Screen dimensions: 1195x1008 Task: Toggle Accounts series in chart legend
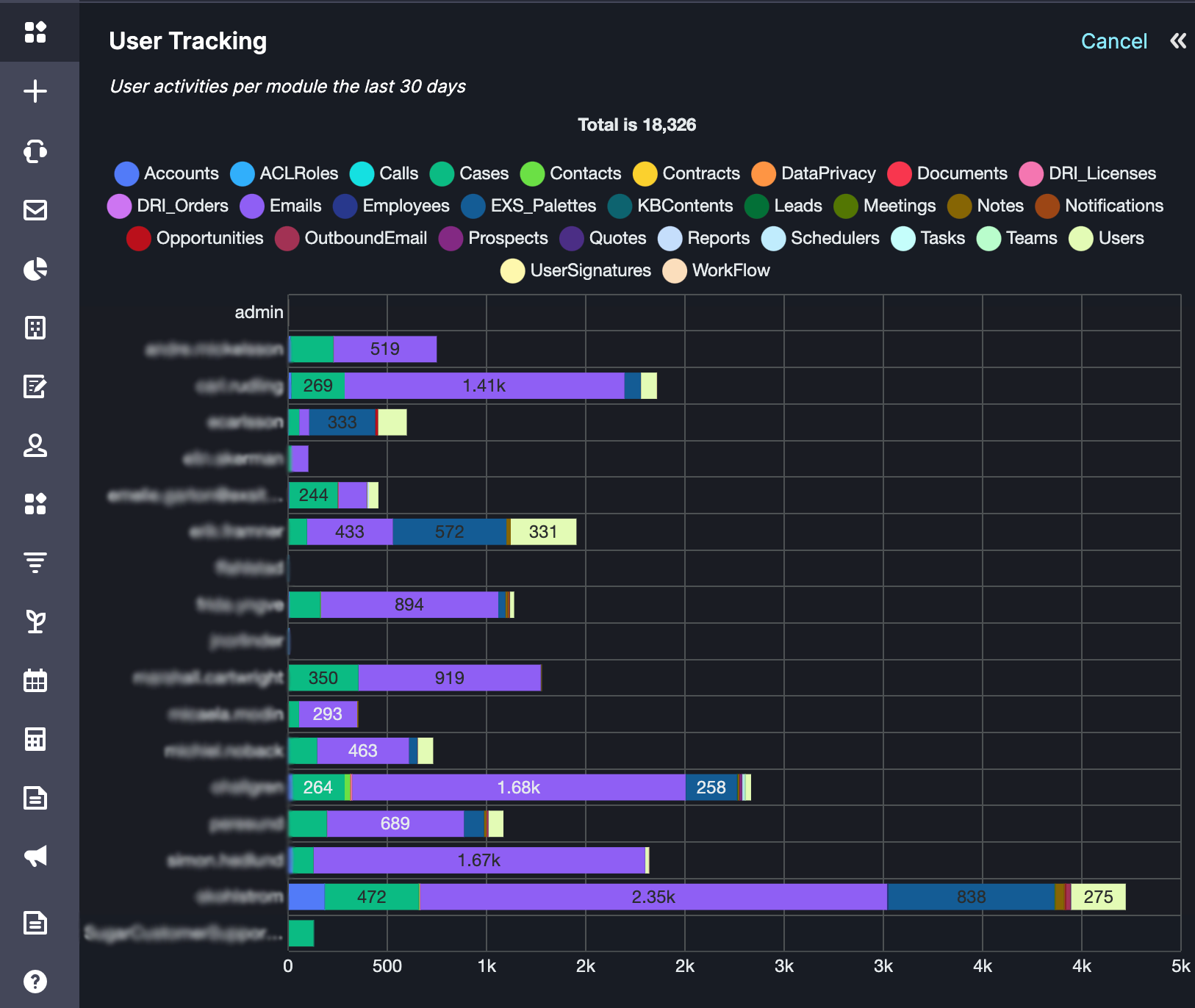tap(167, 173)
